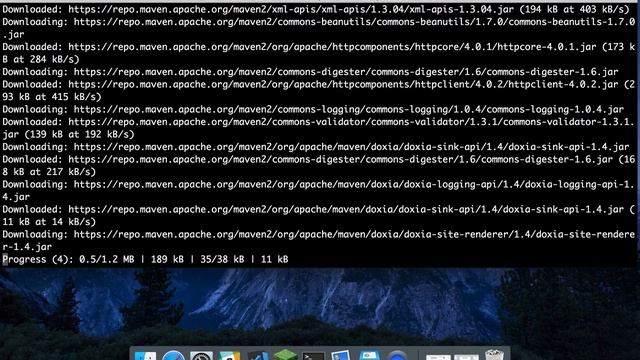Click the commons-logging-1.0.4.jar downloading URL
Viewport: 640px width, 360px height.
pyautogui.click(x=349, y=109)
